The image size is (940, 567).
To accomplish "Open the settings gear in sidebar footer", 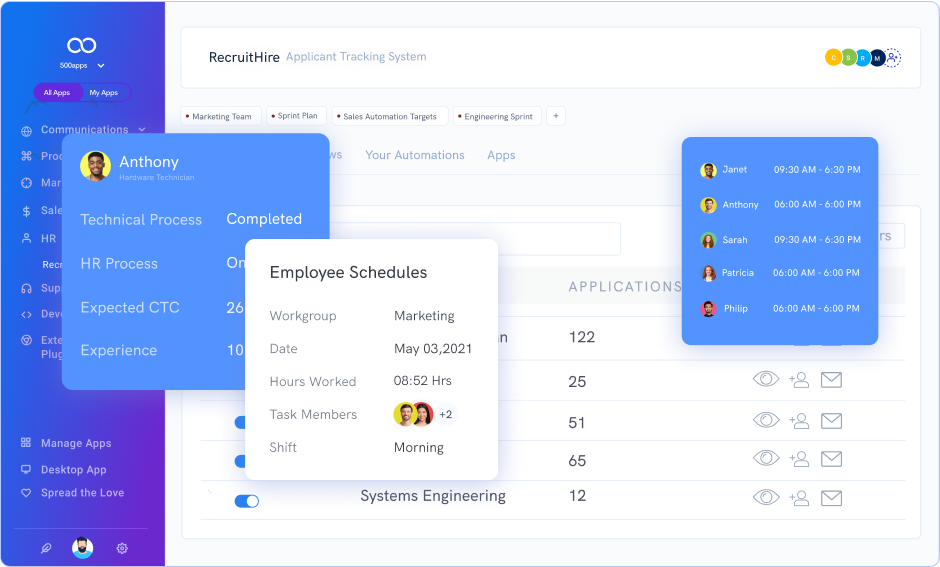I will pyautogui.click(x=122, y=548).
